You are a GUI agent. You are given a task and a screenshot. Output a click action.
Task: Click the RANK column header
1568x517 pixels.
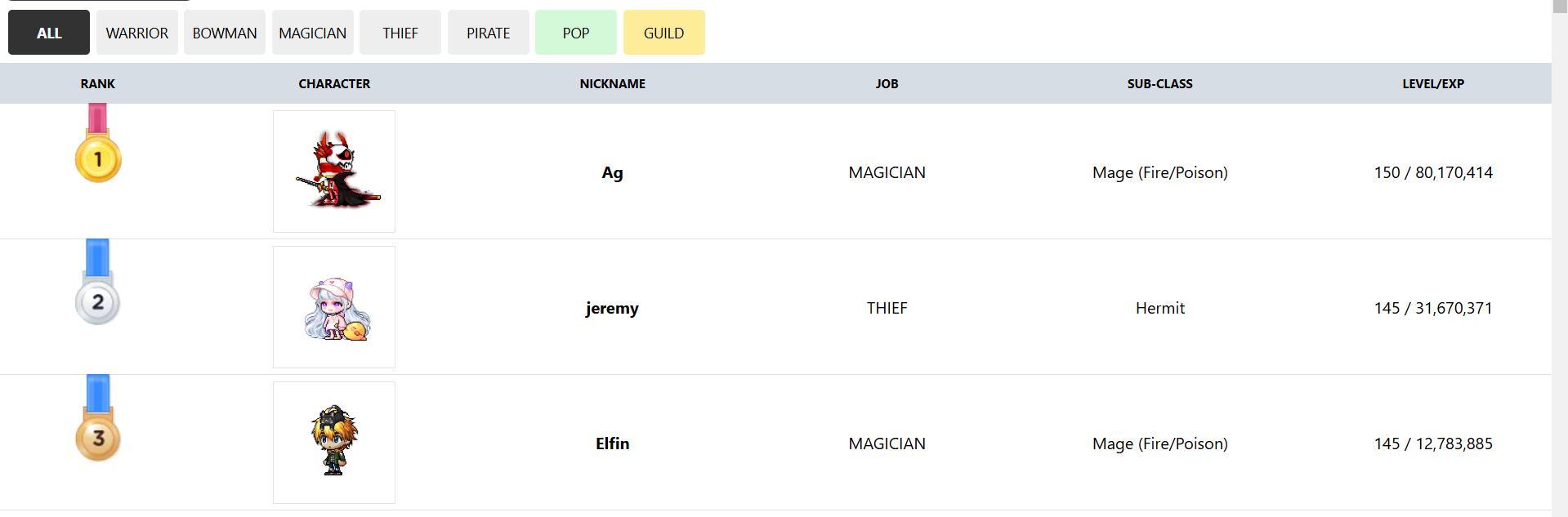coord(97,83)
